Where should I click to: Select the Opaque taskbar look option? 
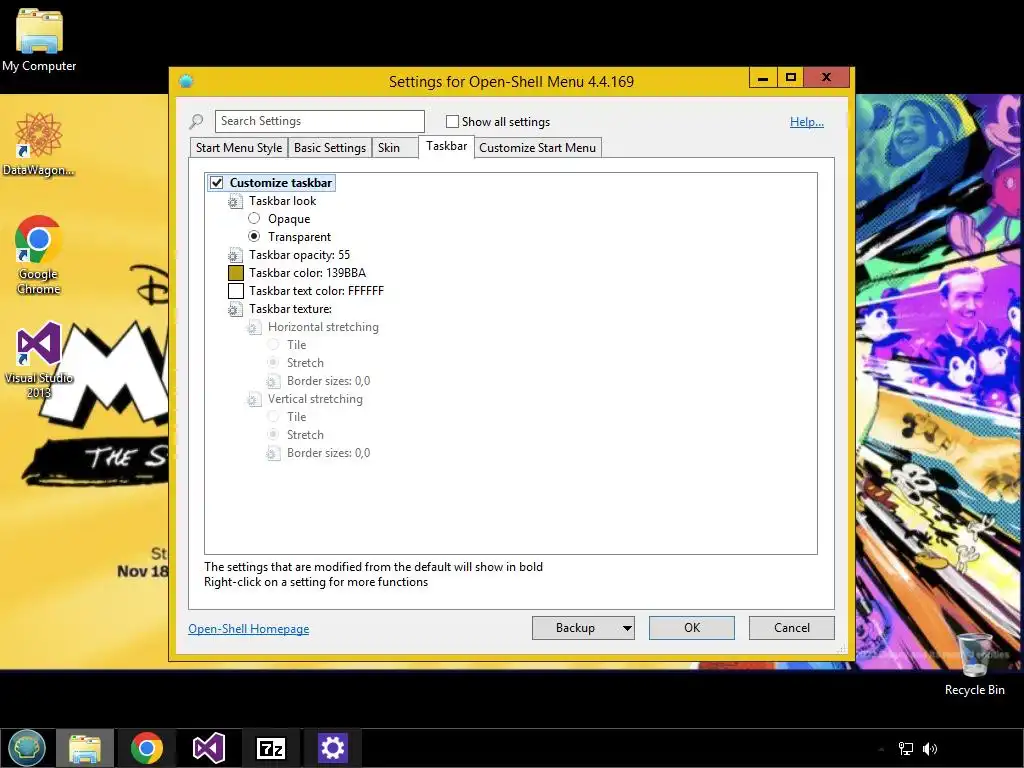[254, 218]
